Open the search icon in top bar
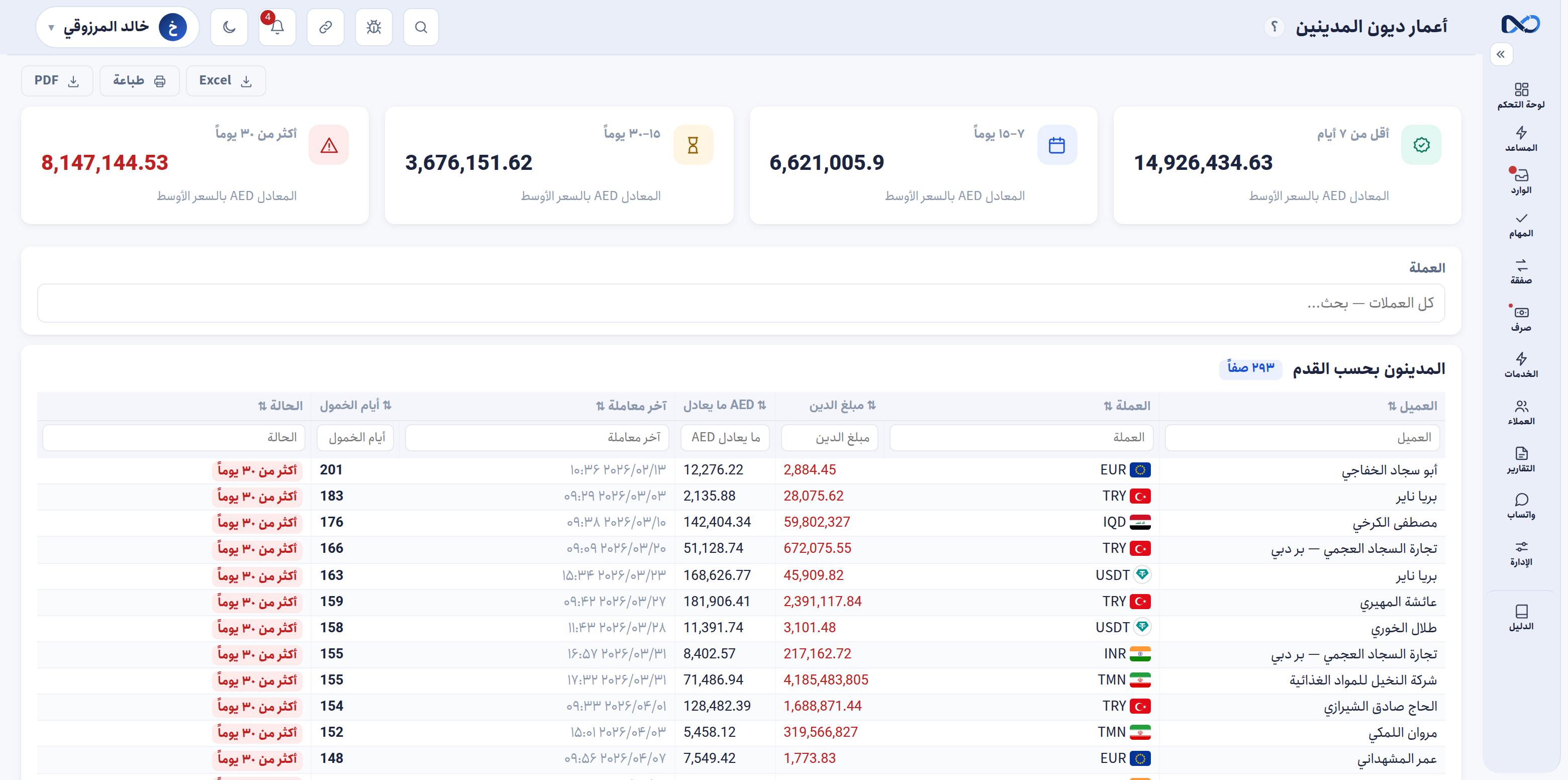This screenshot has height=780, width=1568. click(x=421, y=28)
